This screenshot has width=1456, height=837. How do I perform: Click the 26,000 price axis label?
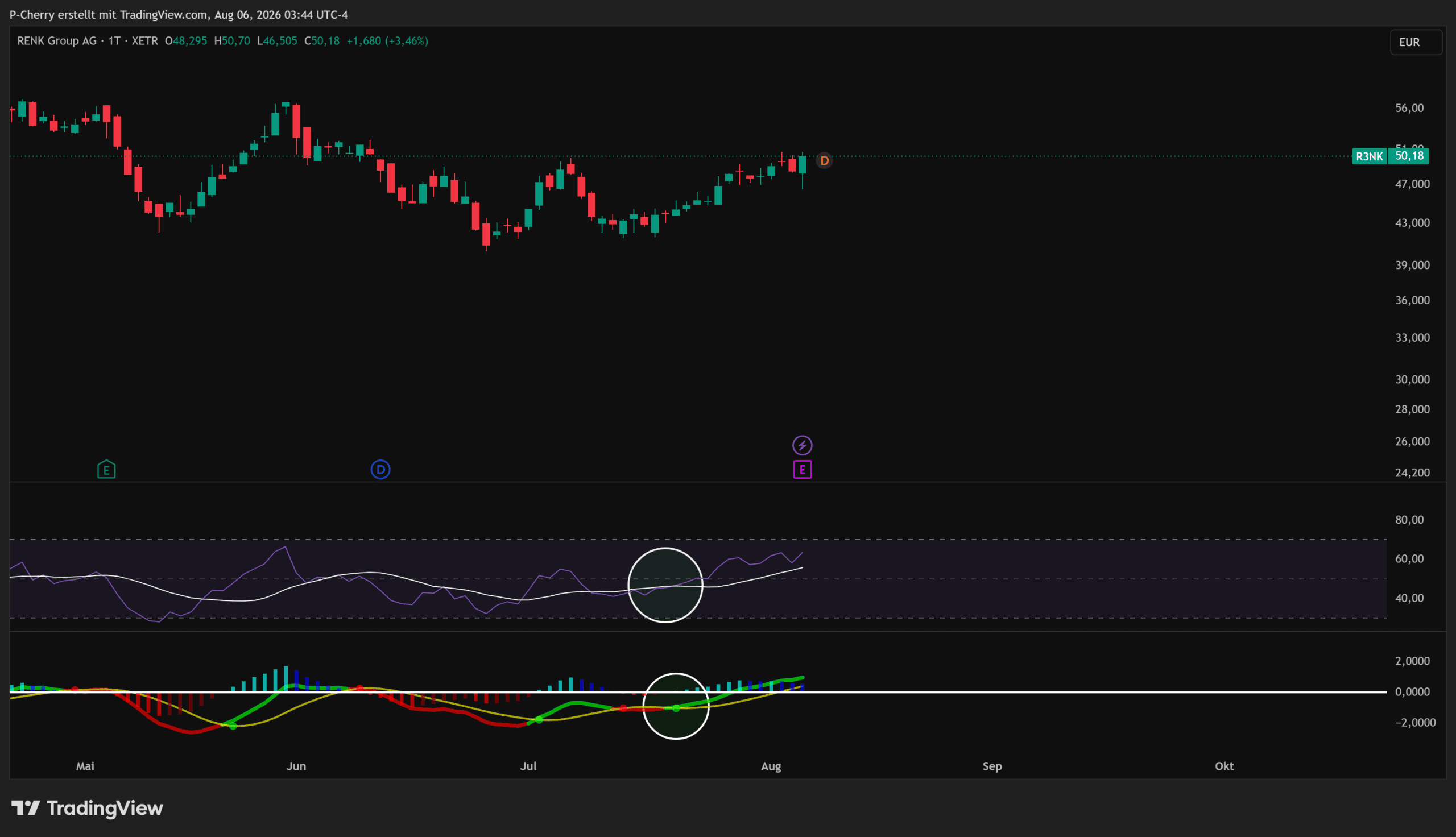(1412, 441)
